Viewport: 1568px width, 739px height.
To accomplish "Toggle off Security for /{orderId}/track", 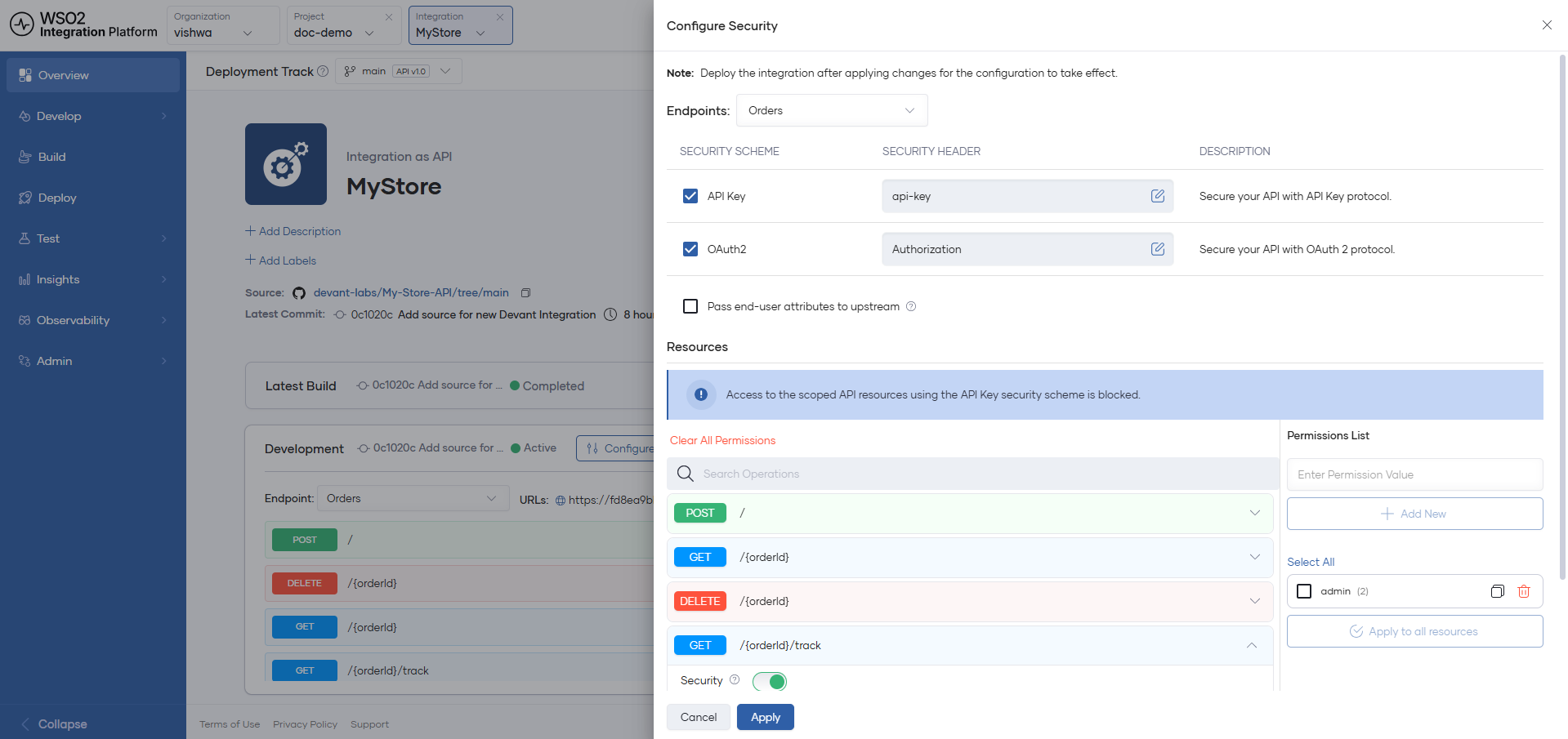I will pos(770,681).
